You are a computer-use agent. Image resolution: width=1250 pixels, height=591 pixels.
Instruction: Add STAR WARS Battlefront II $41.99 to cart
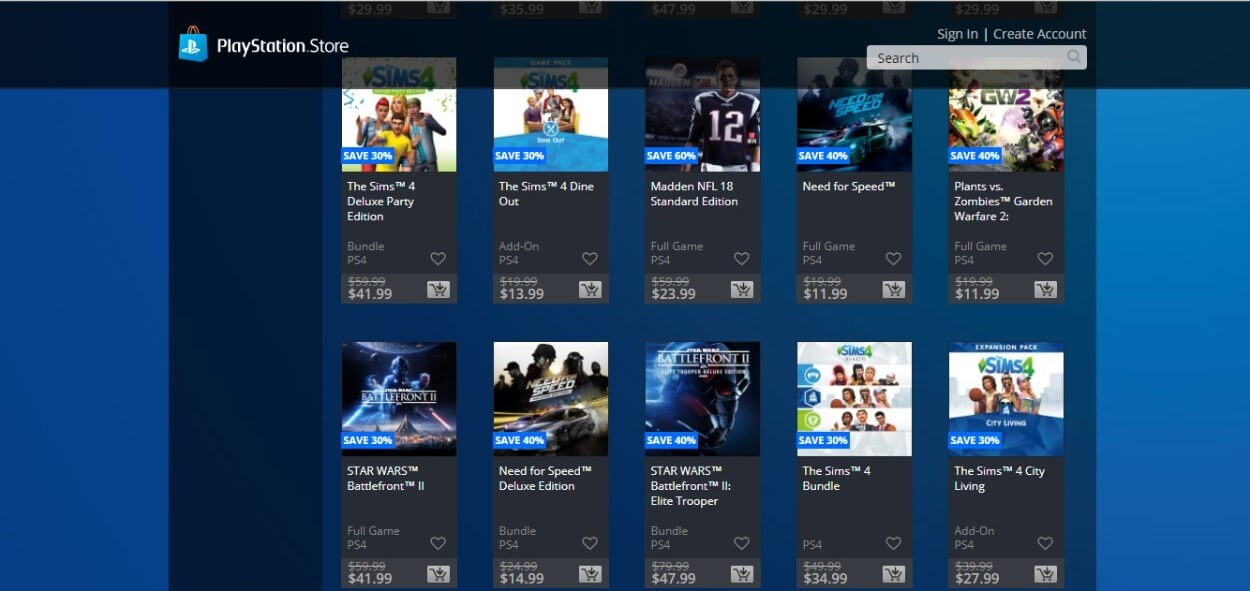[438, 575]
